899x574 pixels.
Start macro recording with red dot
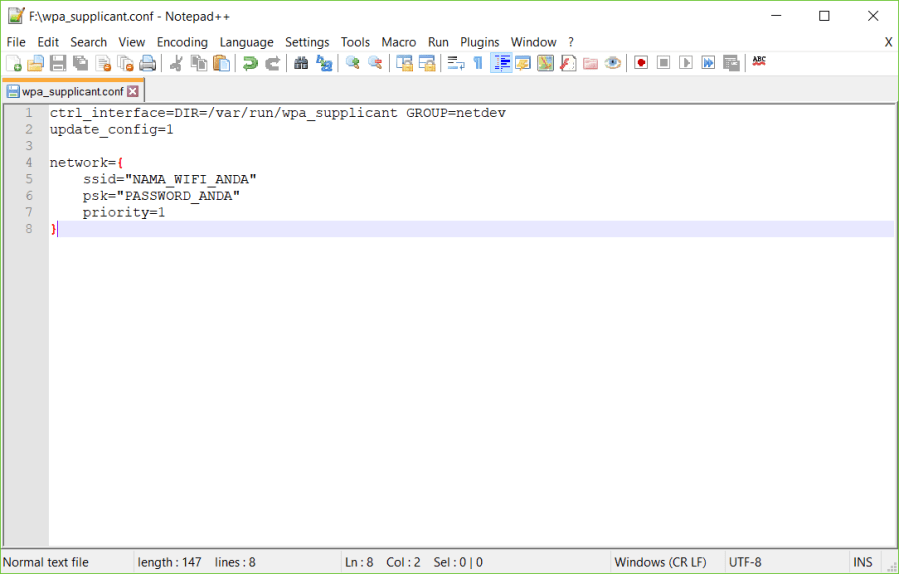(x=641, y=63)
